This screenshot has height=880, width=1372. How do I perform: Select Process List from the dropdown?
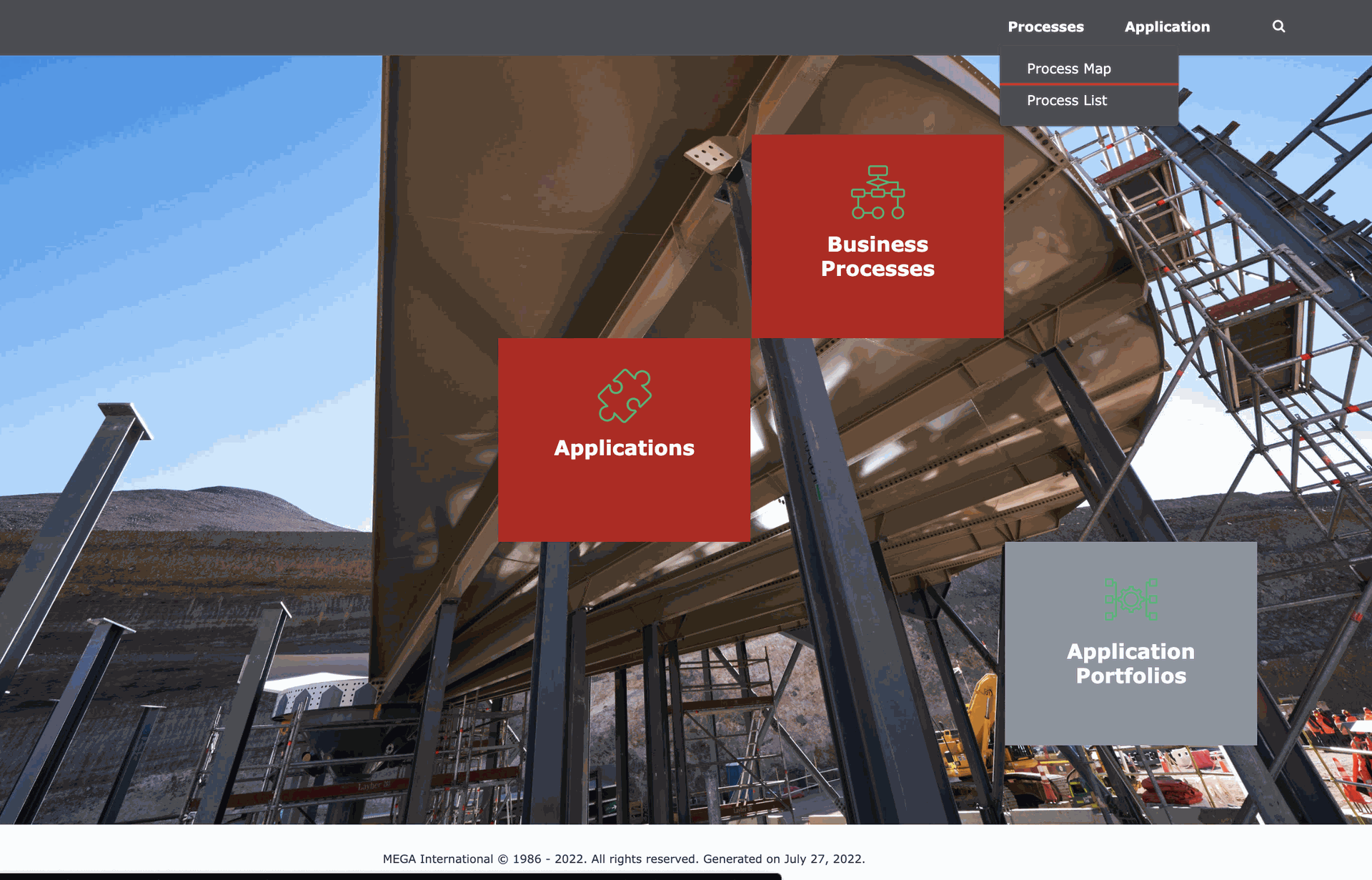[1067, 101]
